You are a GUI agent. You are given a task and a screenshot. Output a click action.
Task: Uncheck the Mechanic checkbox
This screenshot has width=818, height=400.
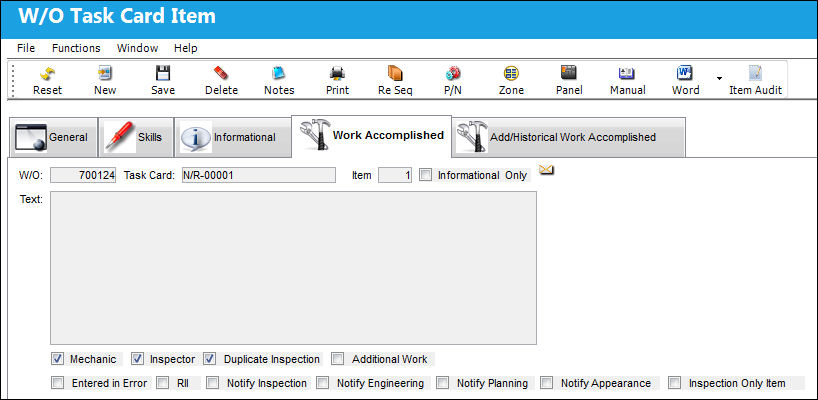click(x=57, y=359)
